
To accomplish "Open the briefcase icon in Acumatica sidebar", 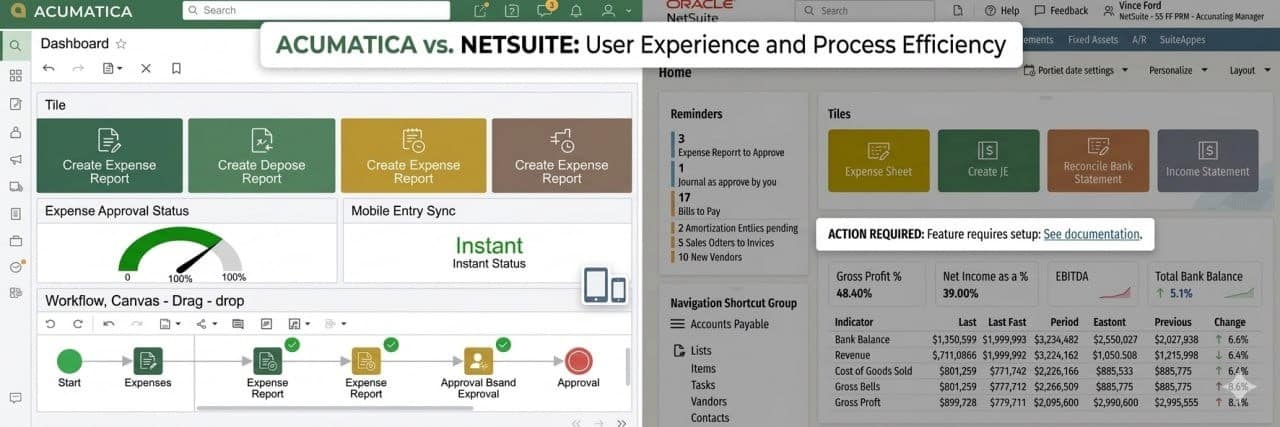I will pos(15,240).
